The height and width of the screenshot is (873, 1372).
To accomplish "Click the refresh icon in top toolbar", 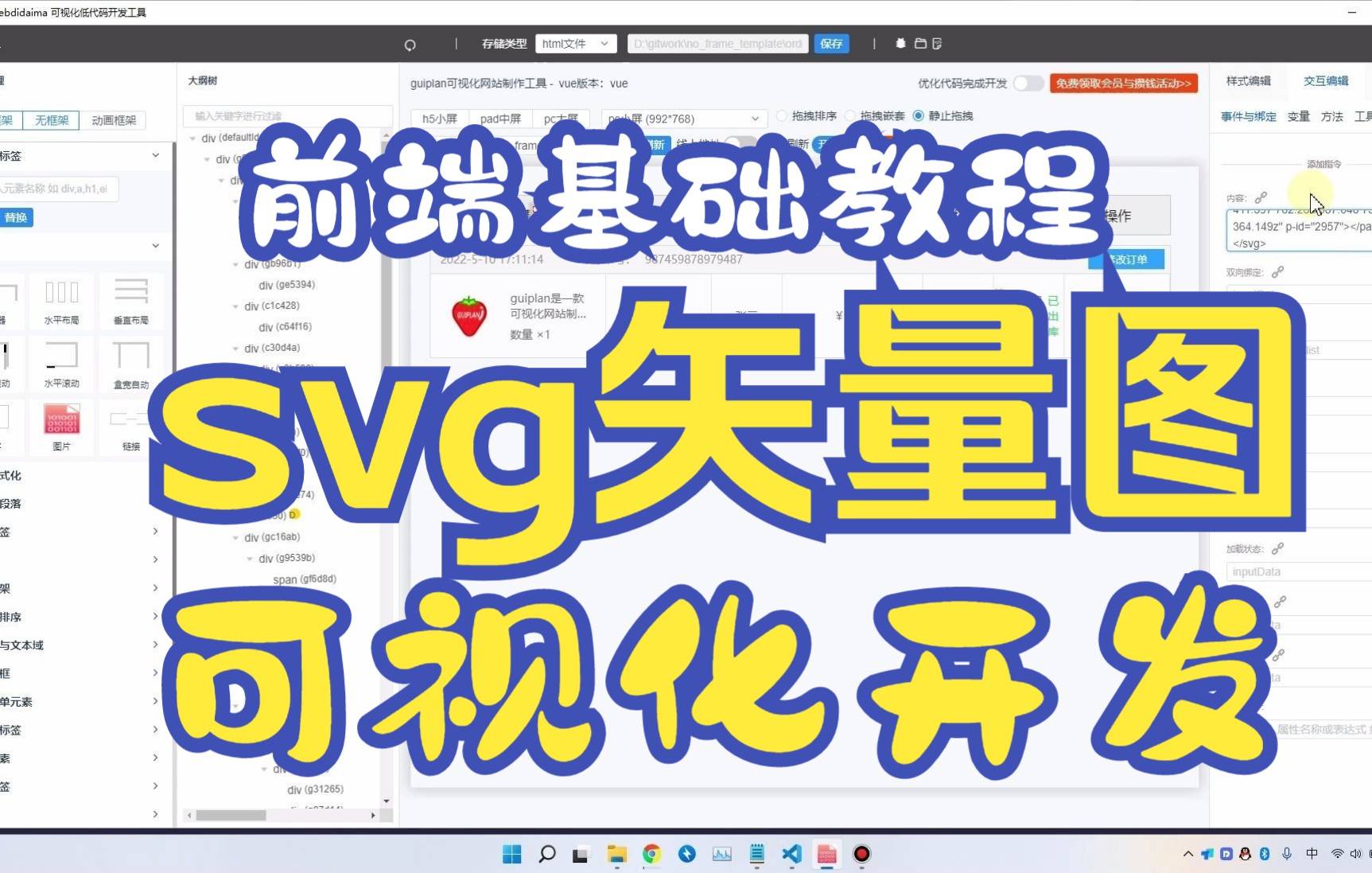I will coord(410,45).
